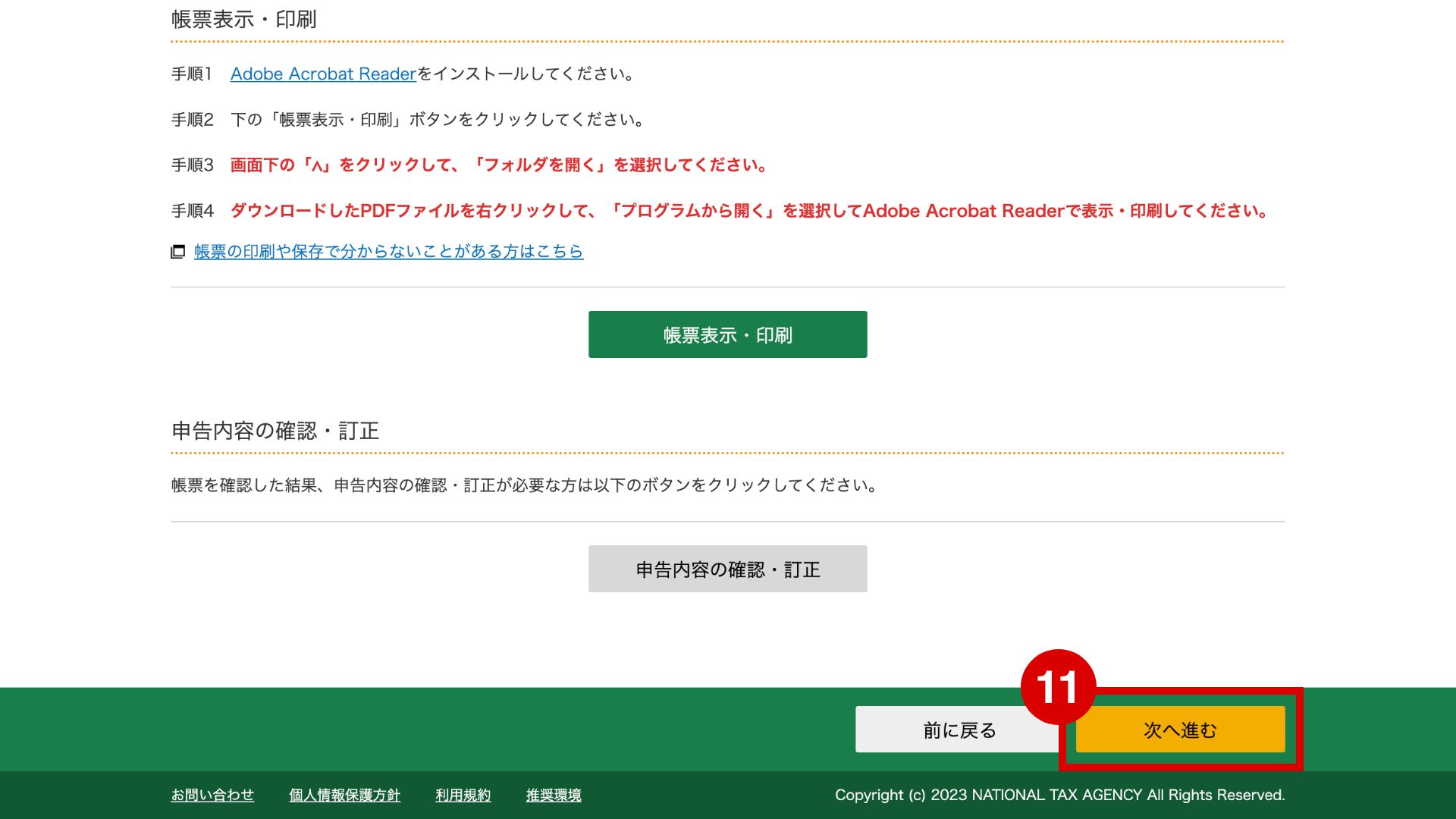Click the 申告内容の確認・訂正 section heading

(x=275, y=431)
